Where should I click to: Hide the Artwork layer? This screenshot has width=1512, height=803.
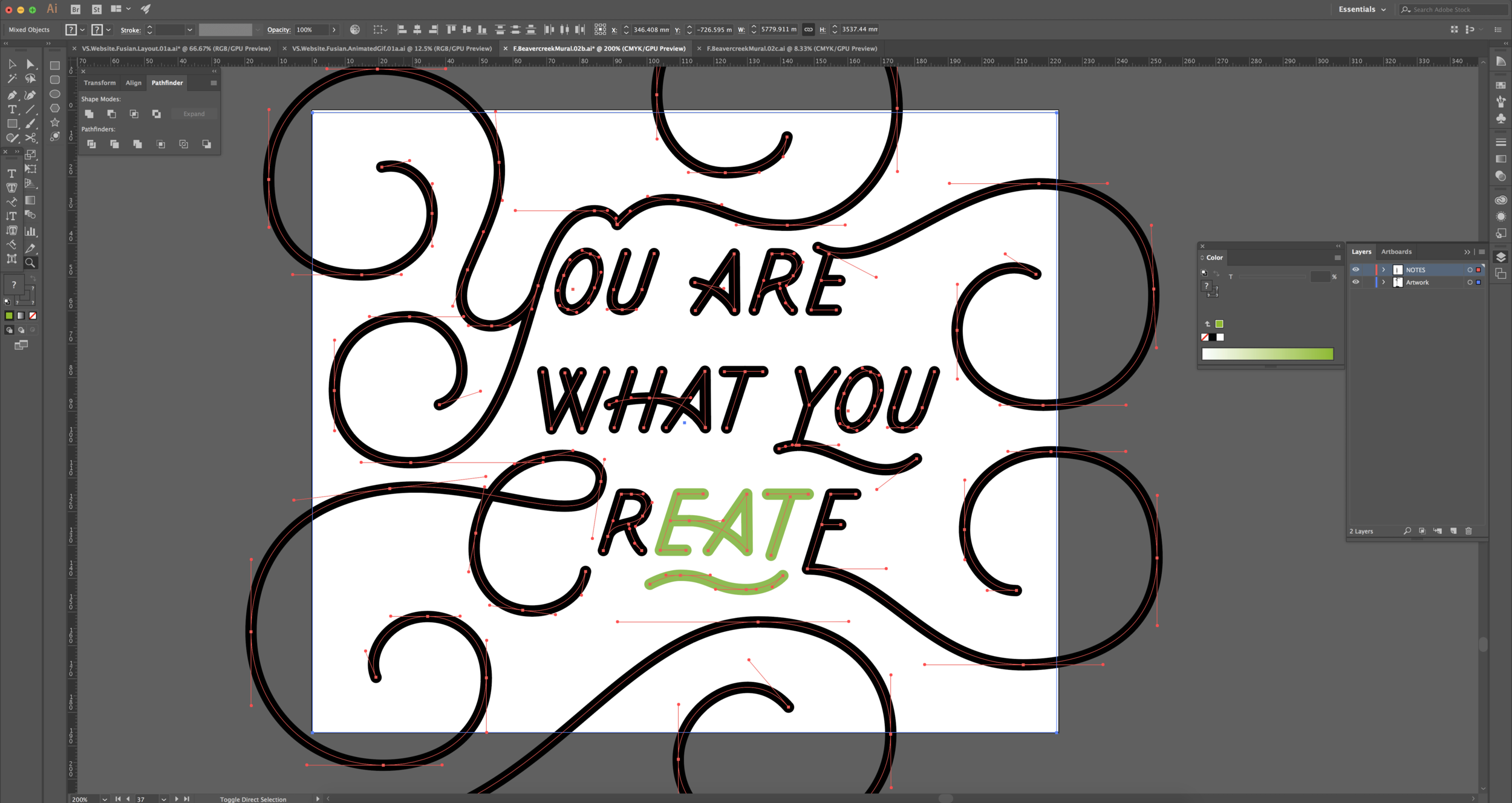pyautogui.click(x=1356, y=282)
